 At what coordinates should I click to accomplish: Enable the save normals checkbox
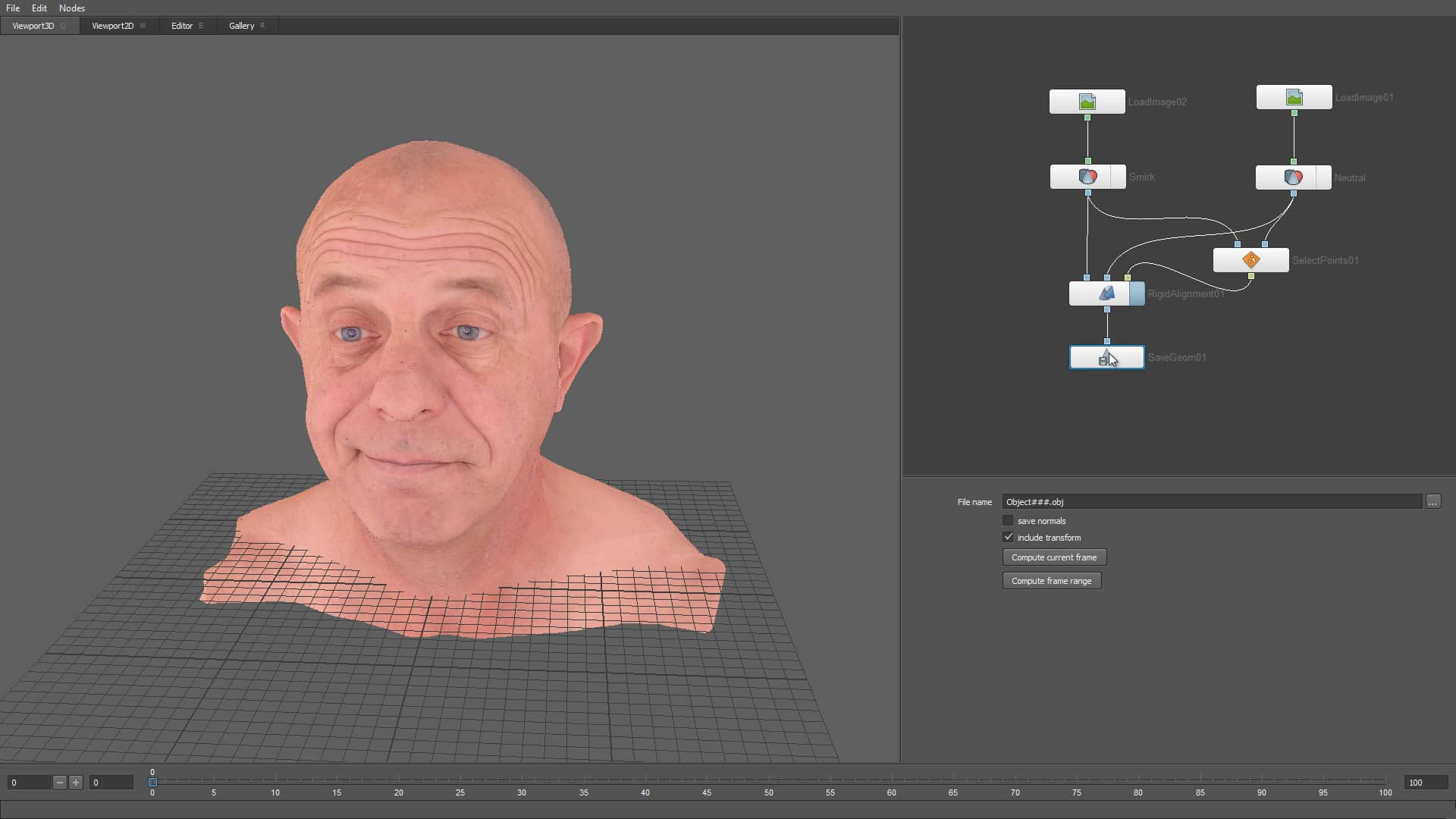coord(1009,520)
